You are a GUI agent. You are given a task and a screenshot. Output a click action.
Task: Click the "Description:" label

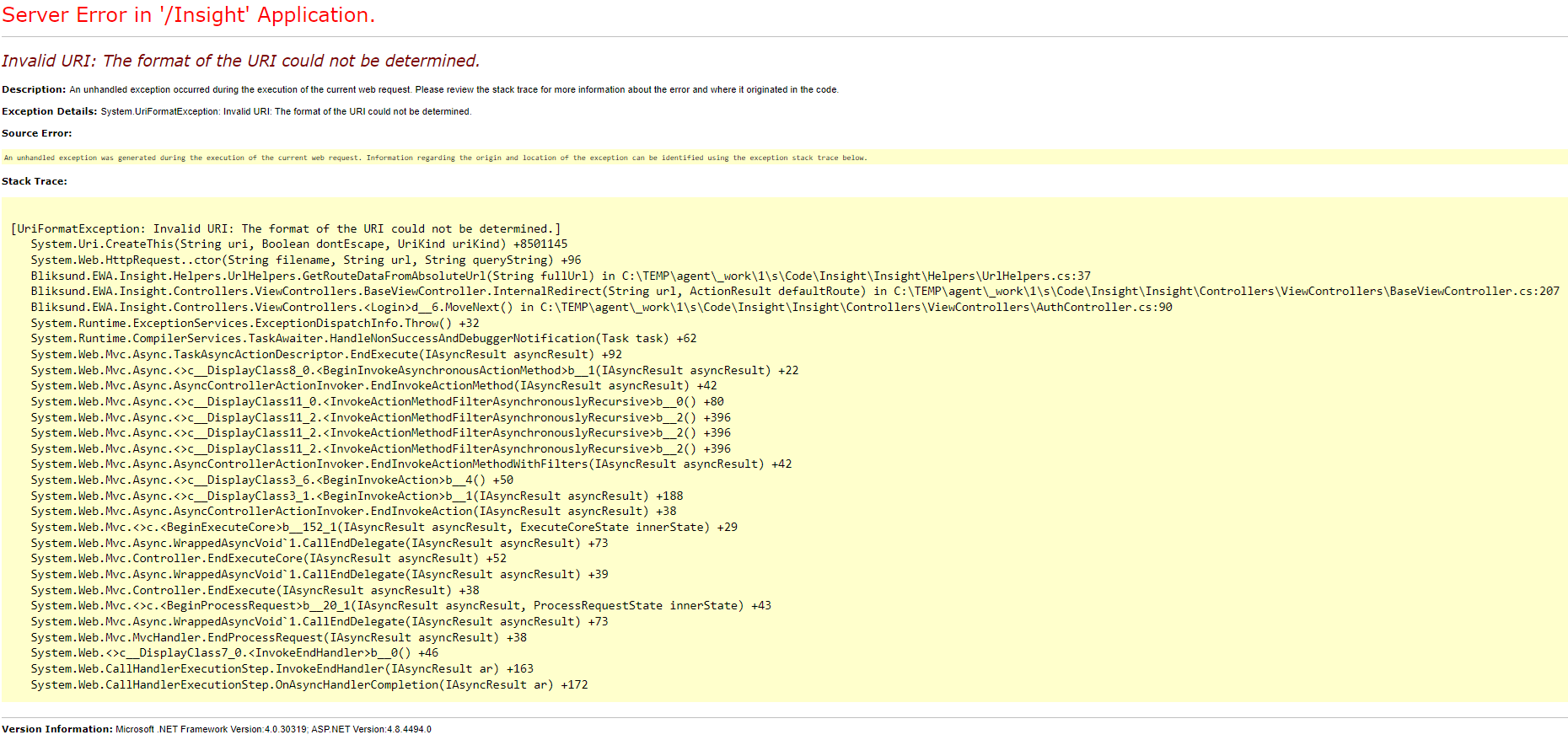coord(34,89)
